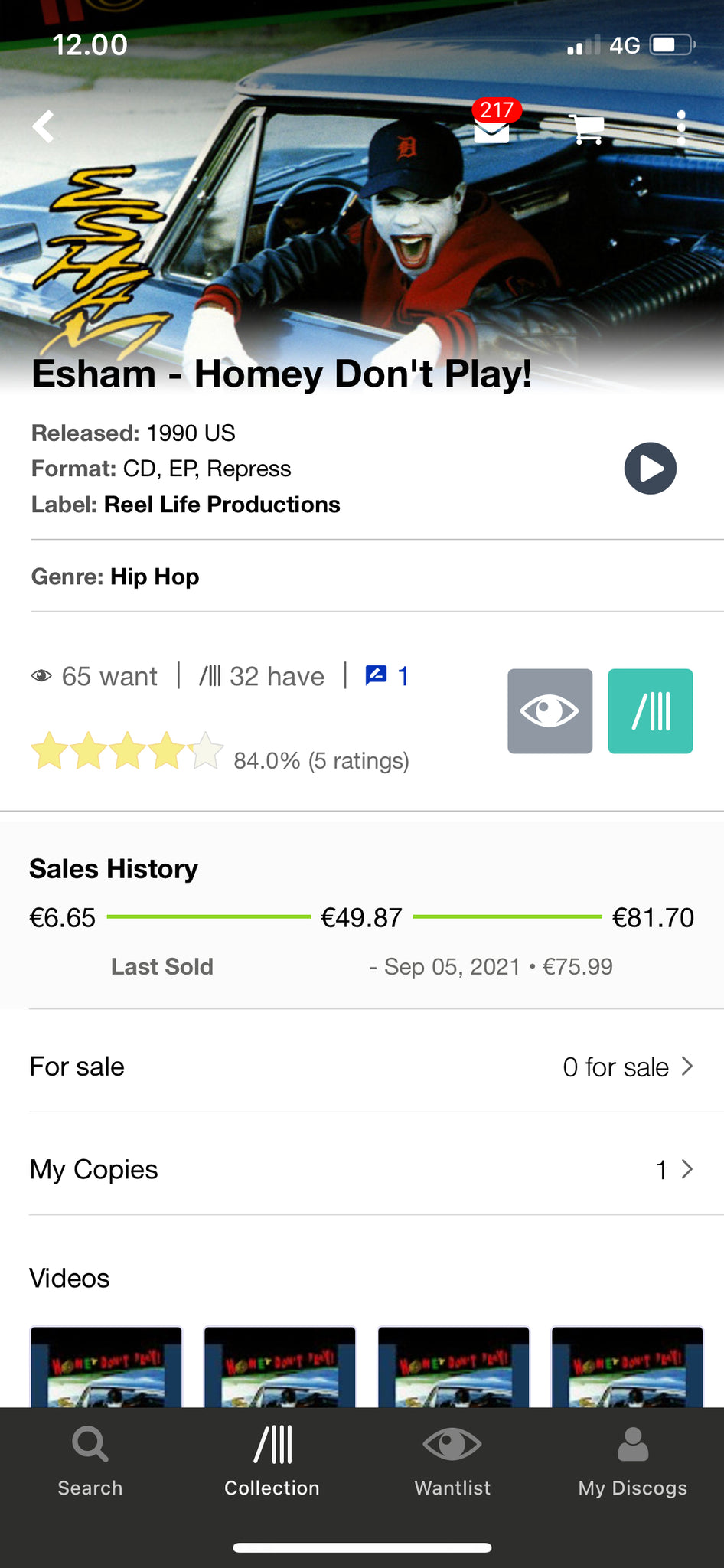The width and height of the screenshot is (724, 1568).
Task: Toggle the teal collection button
Action: pos(650,711)
